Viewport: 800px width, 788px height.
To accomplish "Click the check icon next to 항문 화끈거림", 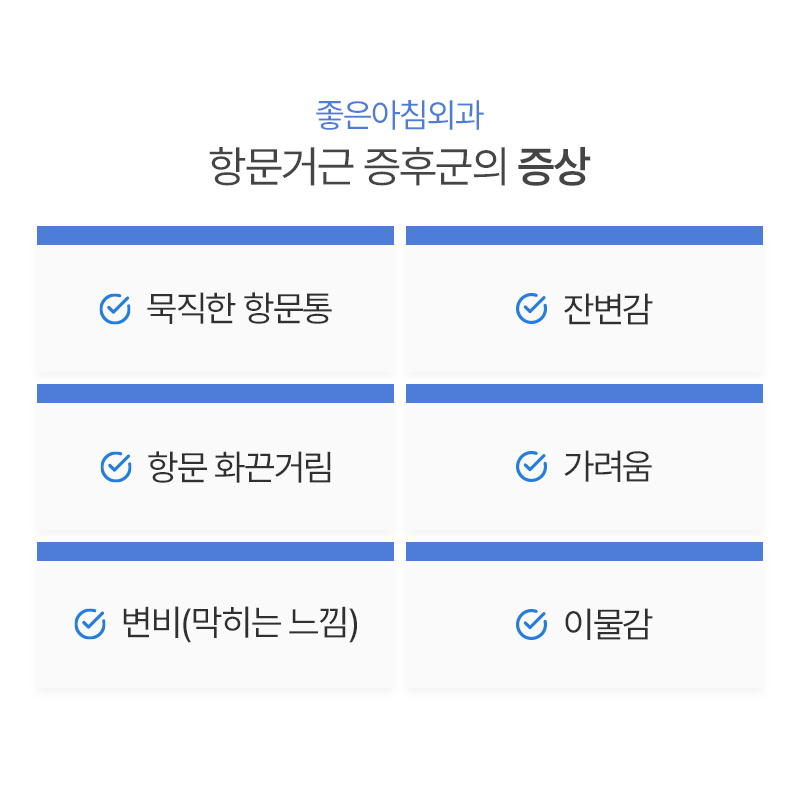I will point(116,466).
